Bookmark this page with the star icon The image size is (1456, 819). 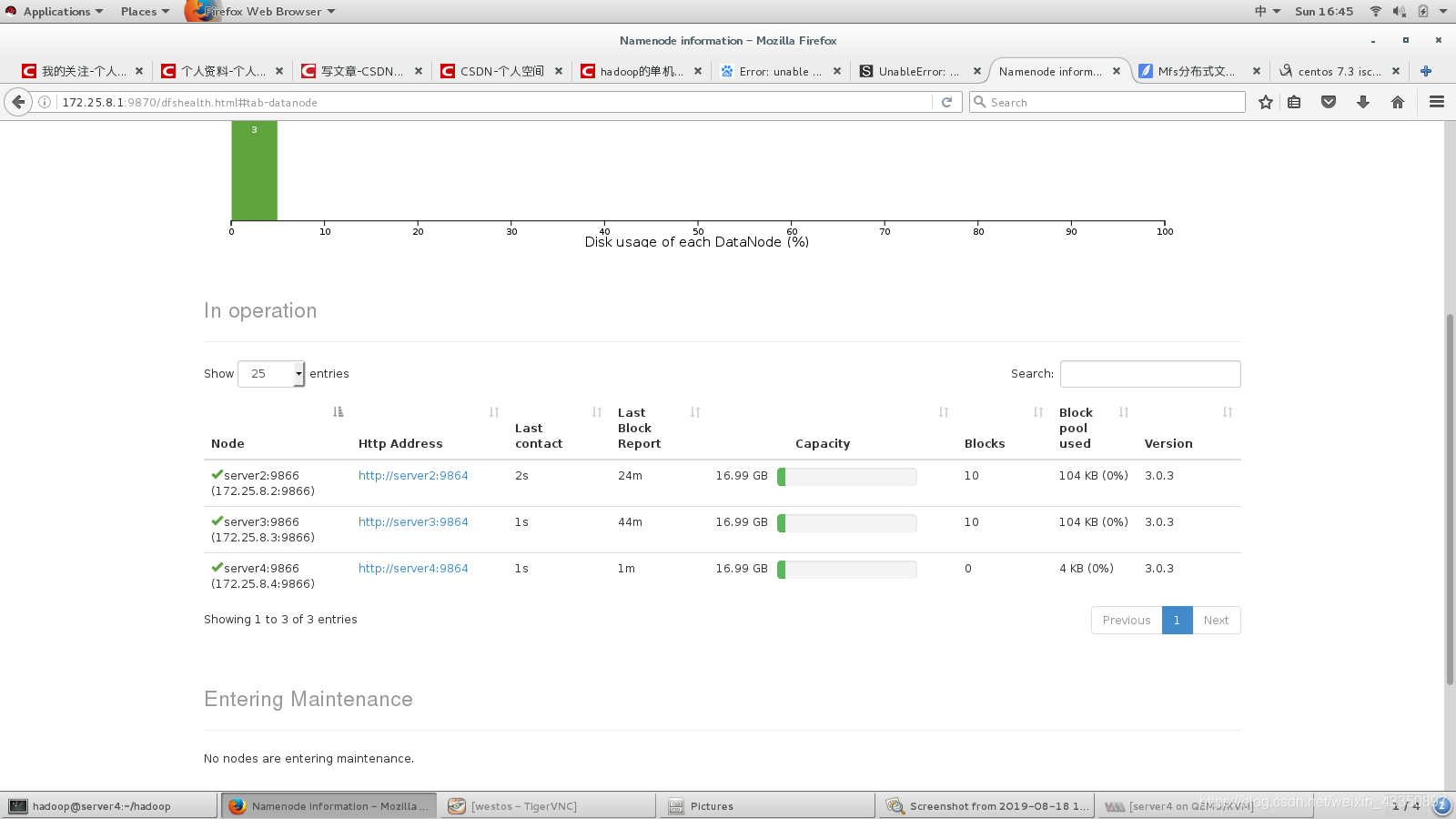pos(1265,102)
